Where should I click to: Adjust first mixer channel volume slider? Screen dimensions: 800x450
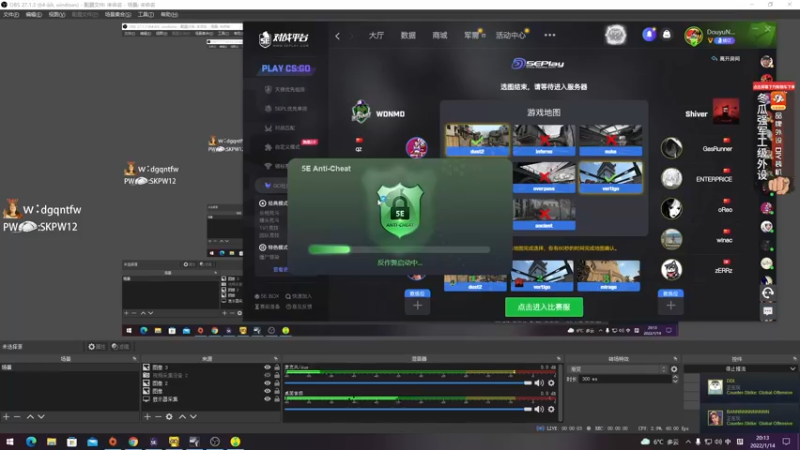tap(408, 383)
